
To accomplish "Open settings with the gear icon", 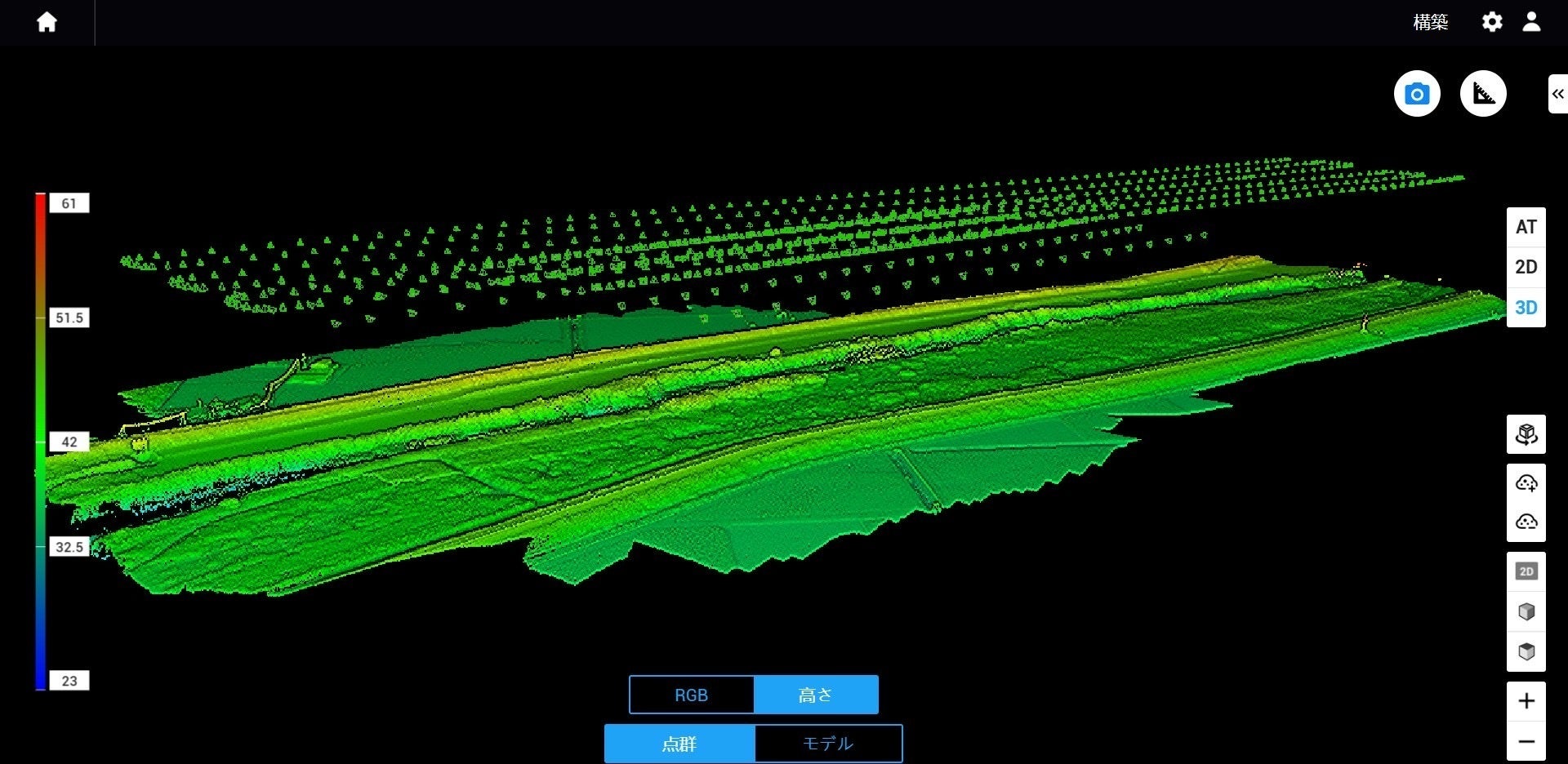I will [1492, 22].
